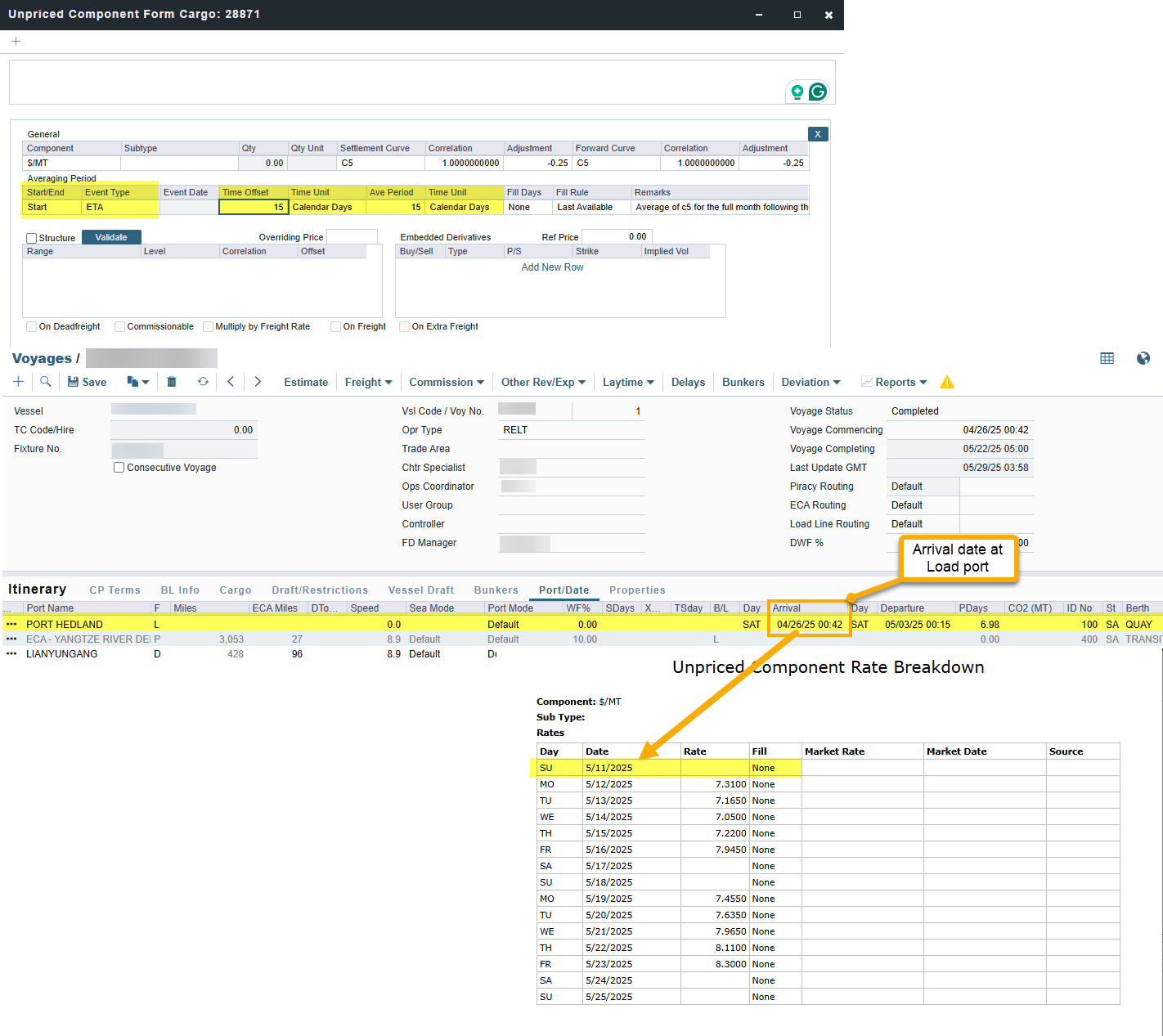Viewport: 1163px width, 1036px height.
Task: Select the LIANYUNGANG port name cell
Action: 87,654
